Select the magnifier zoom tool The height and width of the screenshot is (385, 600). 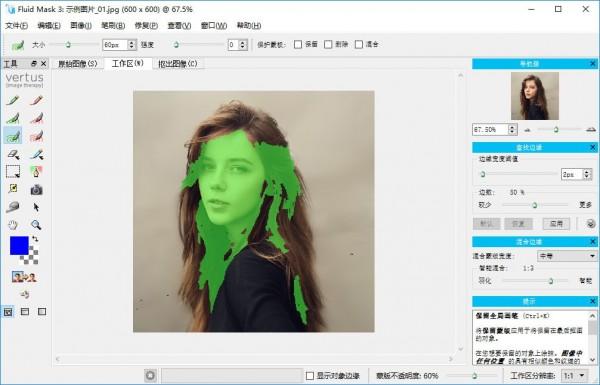(x=36, y=225)
